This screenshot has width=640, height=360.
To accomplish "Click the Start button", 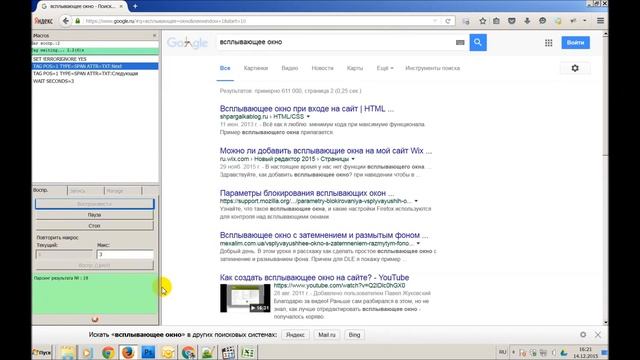I will coord(42,352).
